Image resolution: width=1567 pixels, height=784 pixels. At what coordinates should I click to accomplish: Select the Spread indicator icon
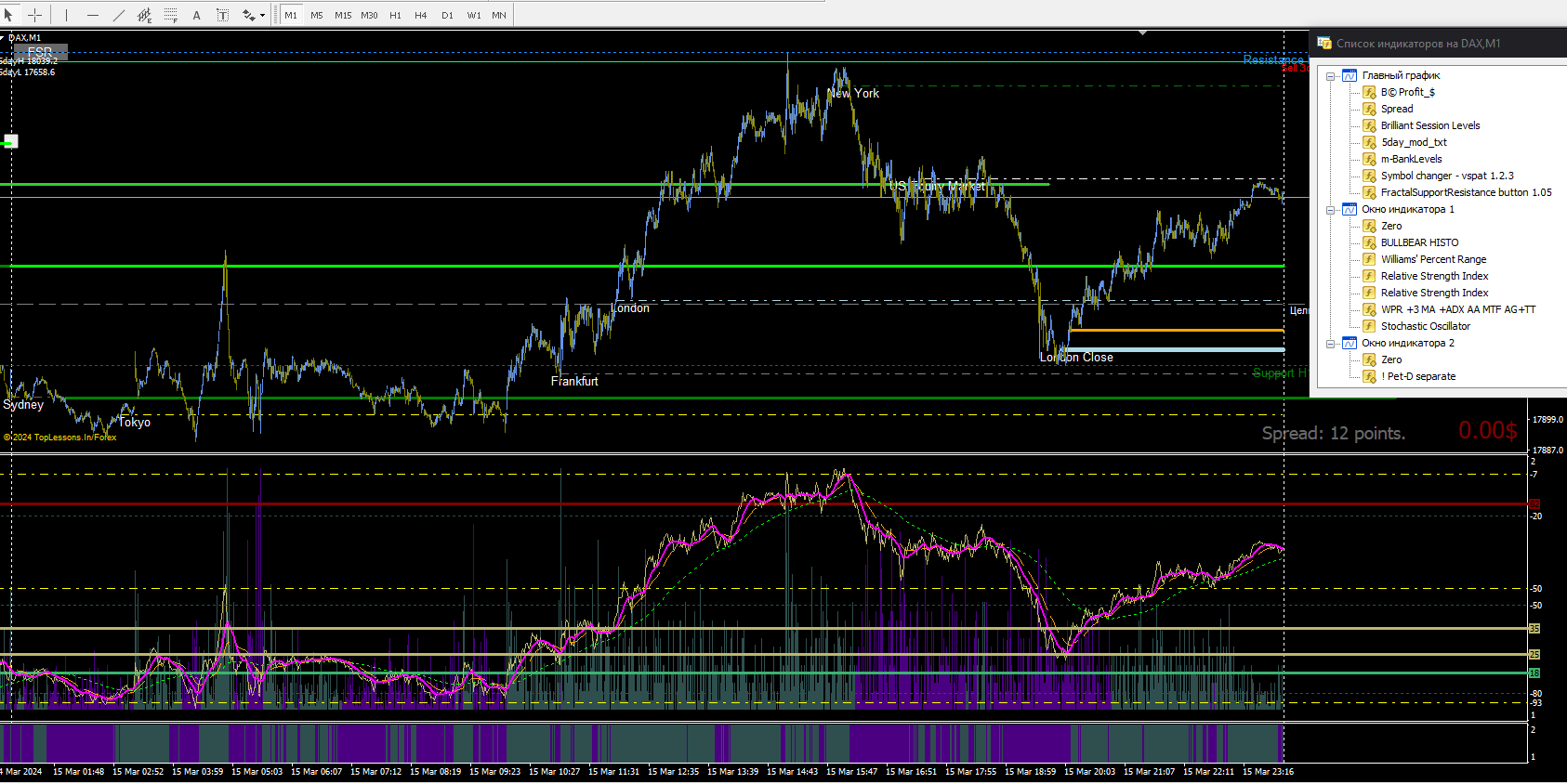1369,109
